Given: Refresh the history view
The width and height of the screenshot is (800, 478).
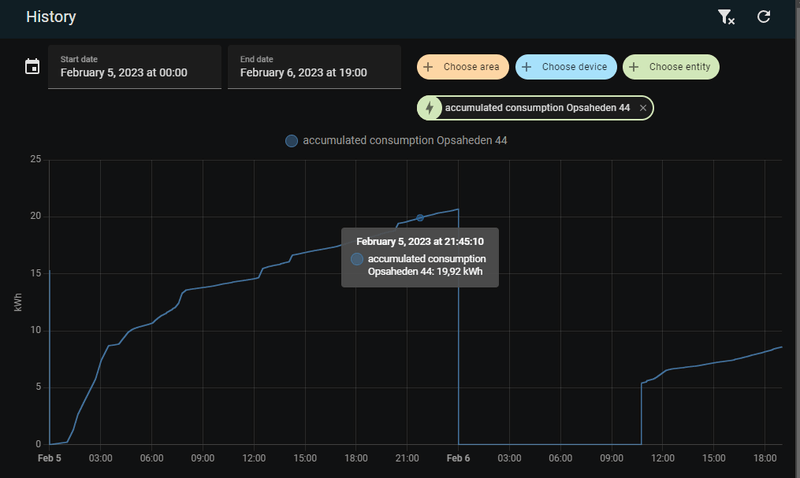Looking at the screenshot, I should [x=764, y=17].
